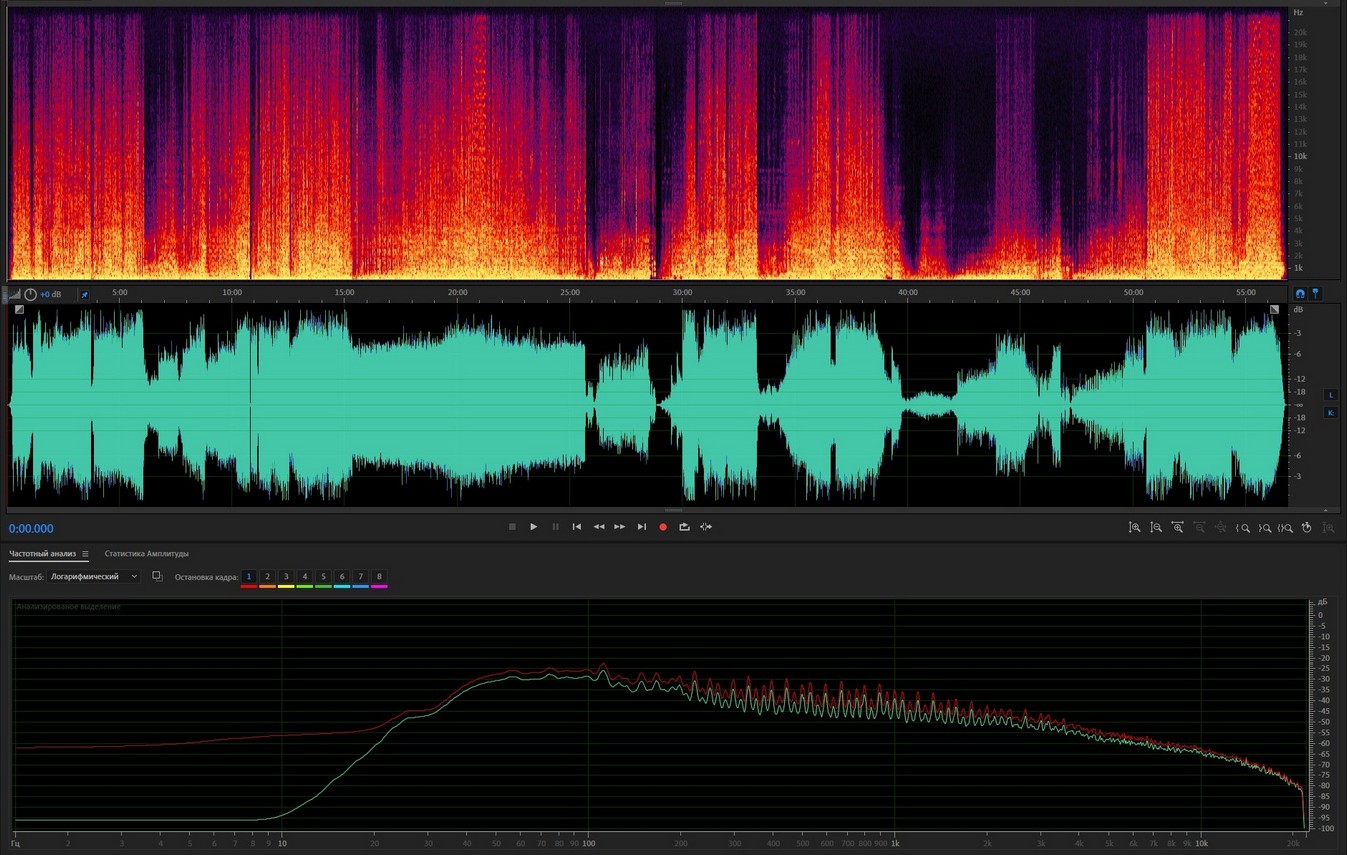Toggle the snapping magnet icon
1347x855 pixels.
pos(1300,294)
